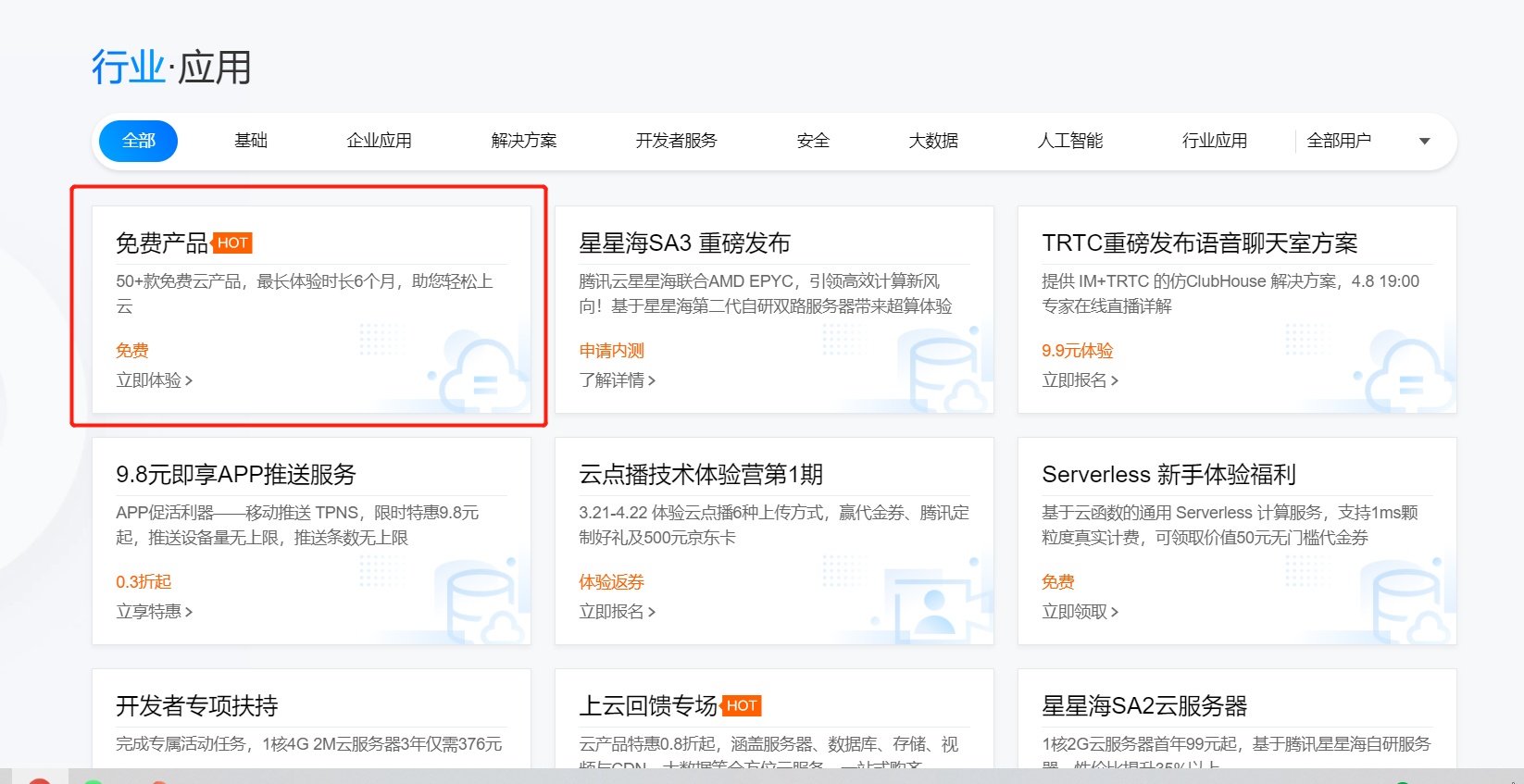
Task: Click 免费 label in 免费产品 card
Action: point(132,351)
